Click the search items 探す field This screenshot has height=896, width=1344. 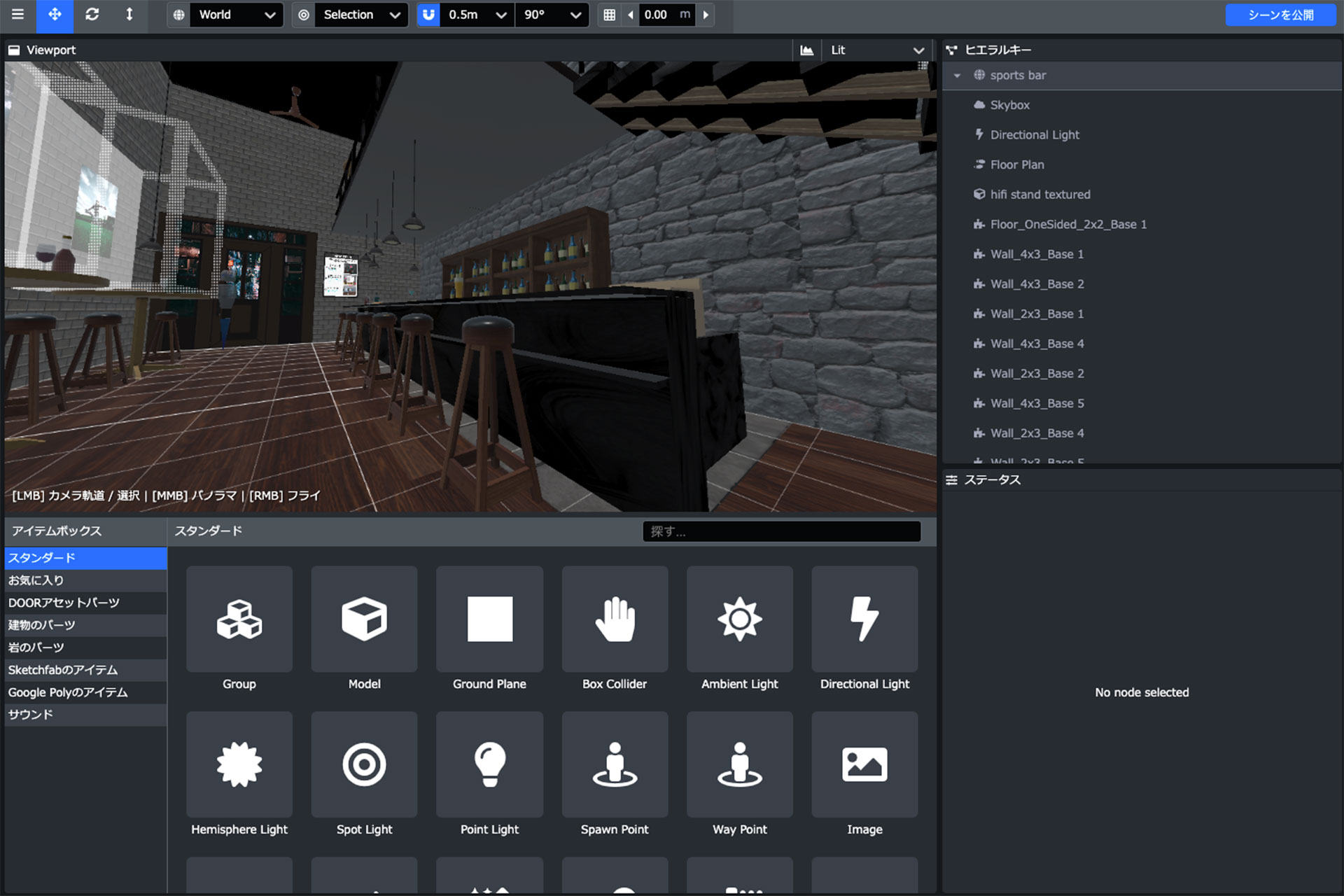pos(781,531)
